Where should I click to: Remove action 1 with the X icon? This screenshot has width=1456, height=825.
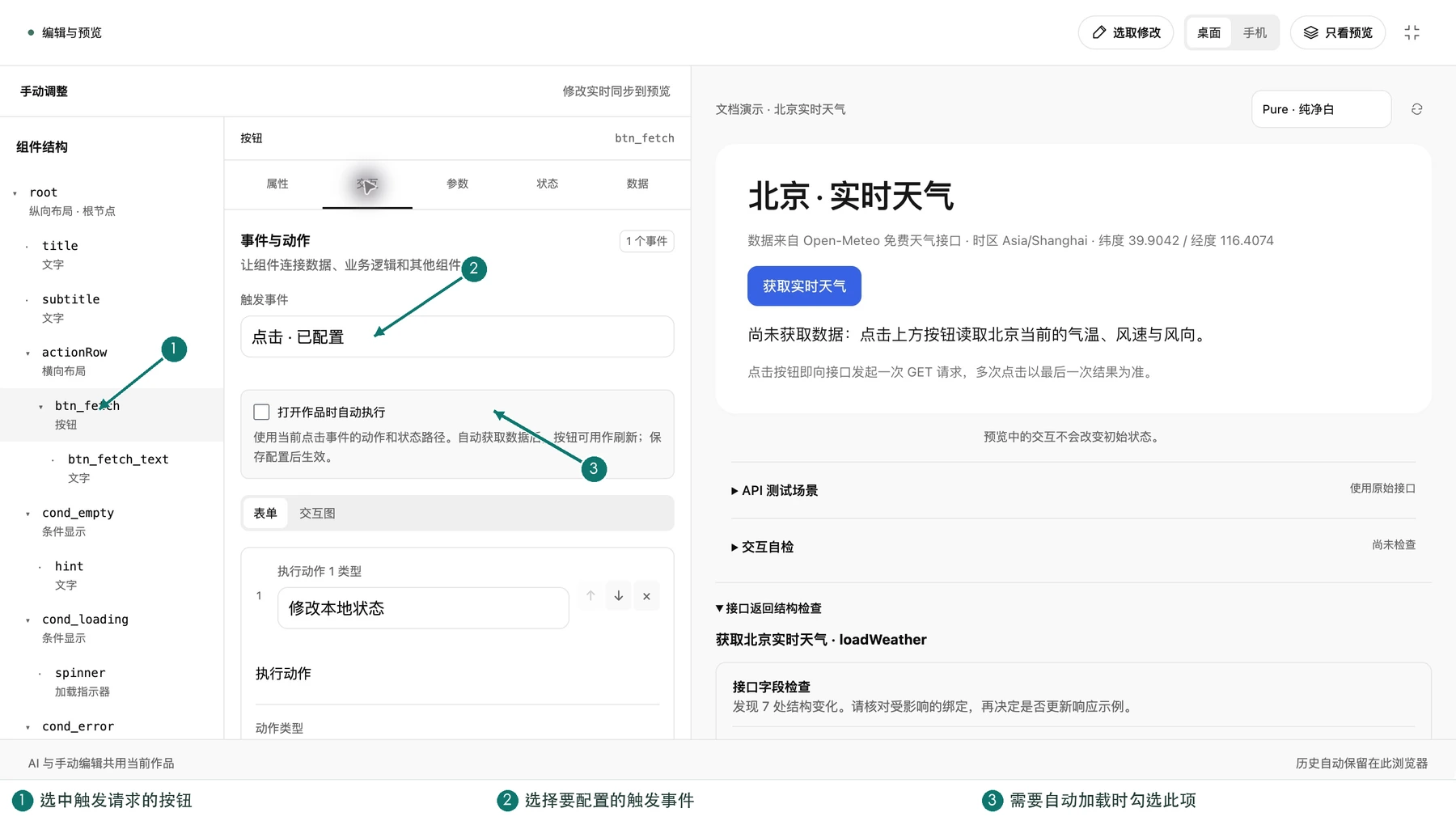[x=646, y=596]
